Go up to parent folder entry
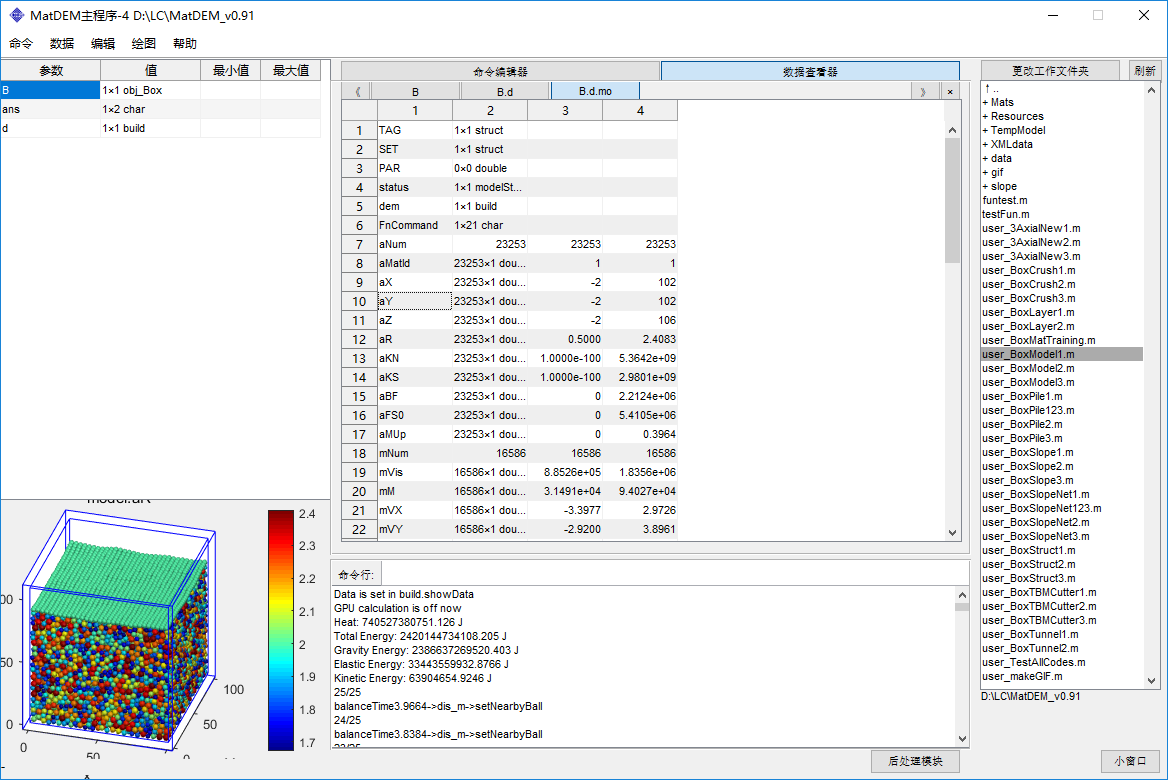The width and height of the screenshot is (1168, 780). pos(991,88)
